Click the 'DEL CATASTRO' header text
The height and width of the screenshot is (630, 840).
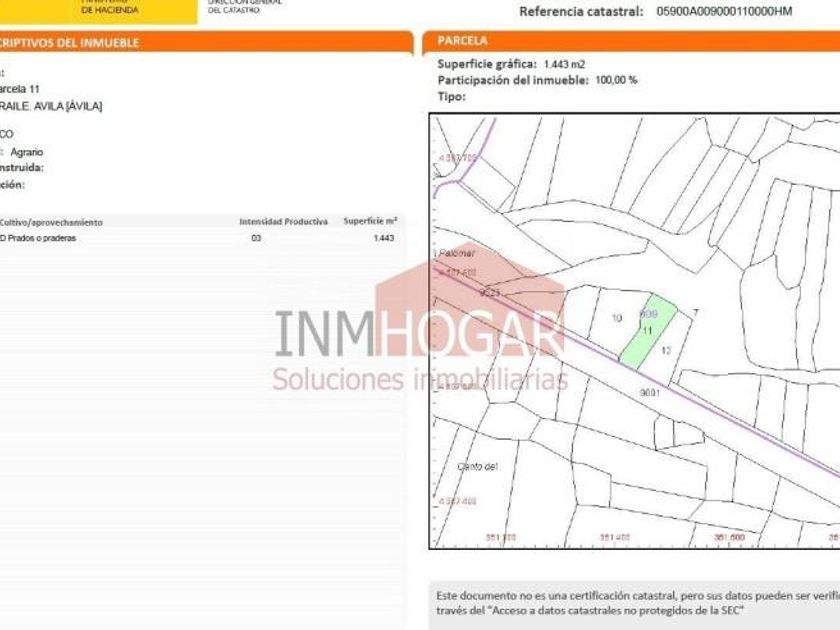pyautogui.click(x=234, y=10)
